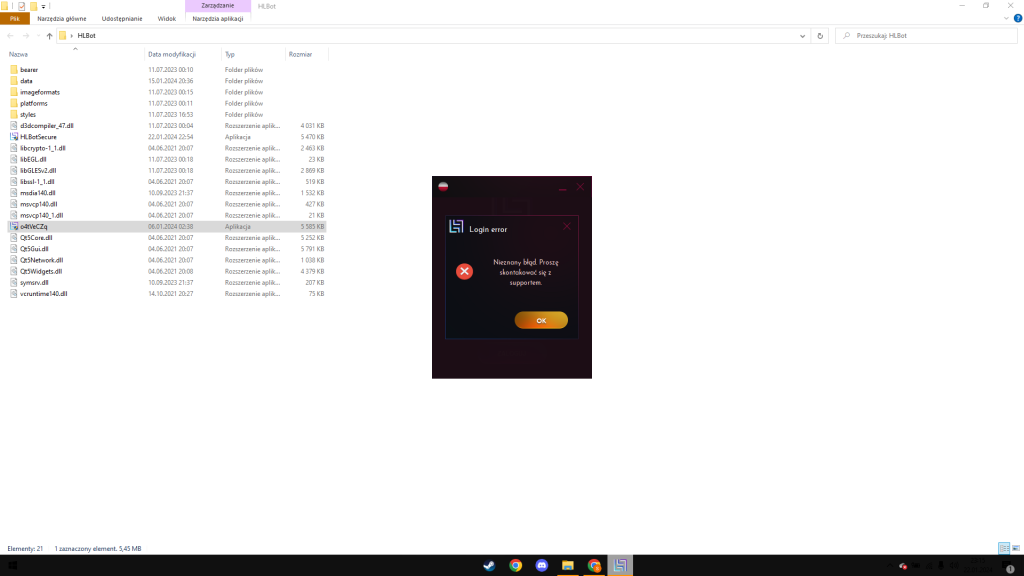This screenshot has width=1024, height=576.
Task: Switch to details view in the status bar
Action: click(x=1004, y=548)
